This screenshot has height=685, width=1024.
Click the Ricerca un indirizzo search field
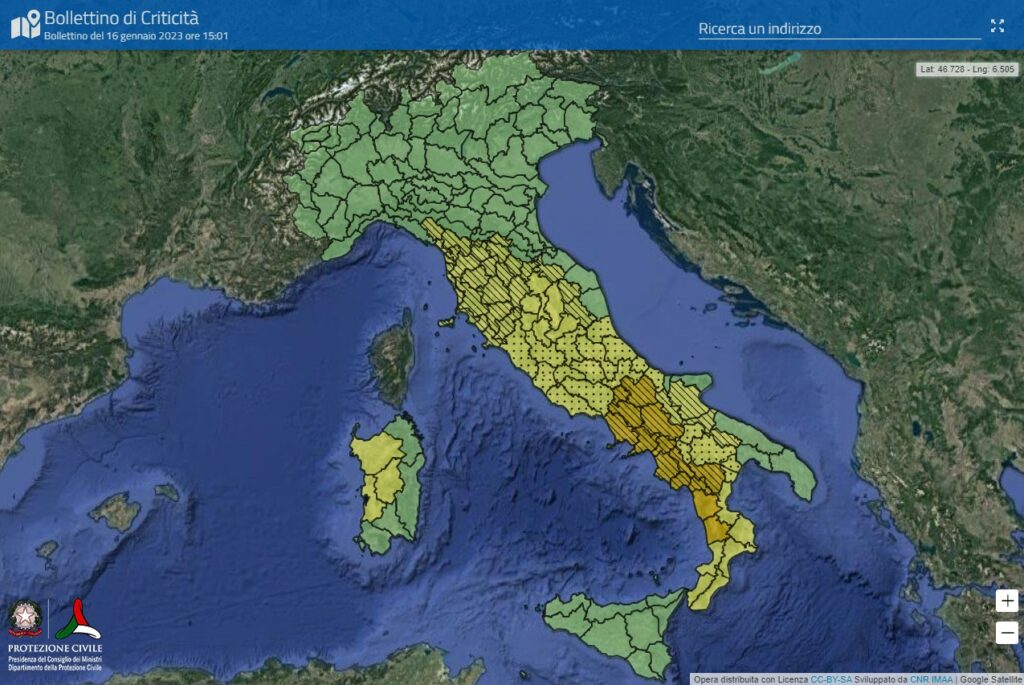coord(839,29)
